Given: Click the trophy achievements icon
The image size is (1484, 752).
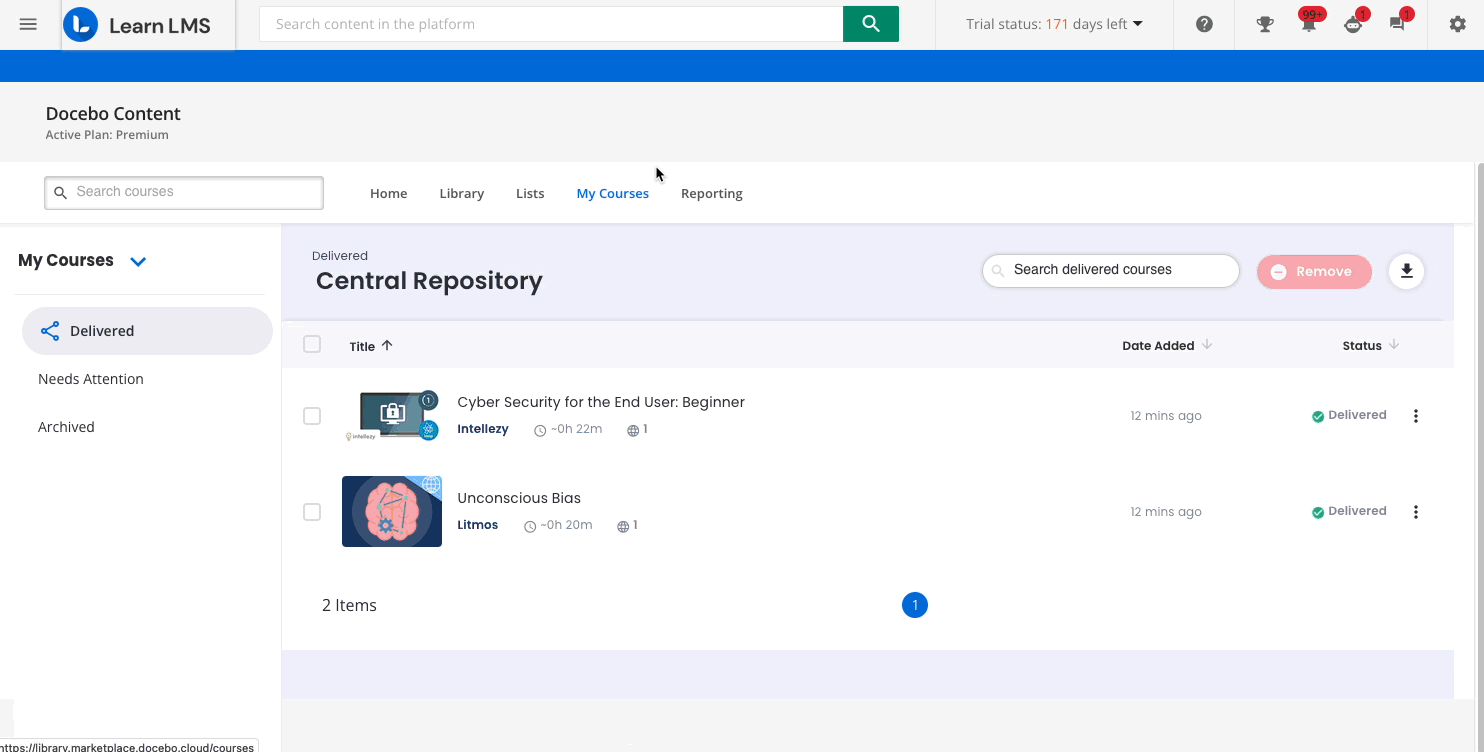Looking at the screenshot, I should 1264,24.
